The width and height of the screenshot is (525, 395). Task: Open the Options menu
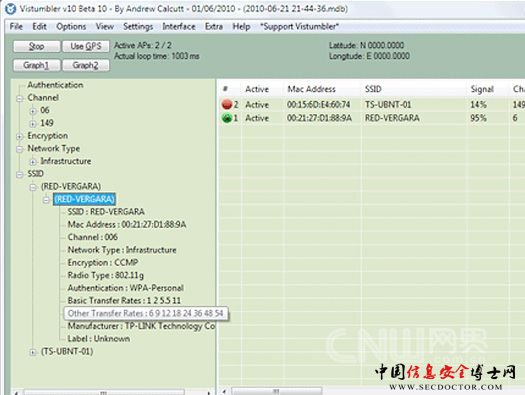tap(71, 26)
